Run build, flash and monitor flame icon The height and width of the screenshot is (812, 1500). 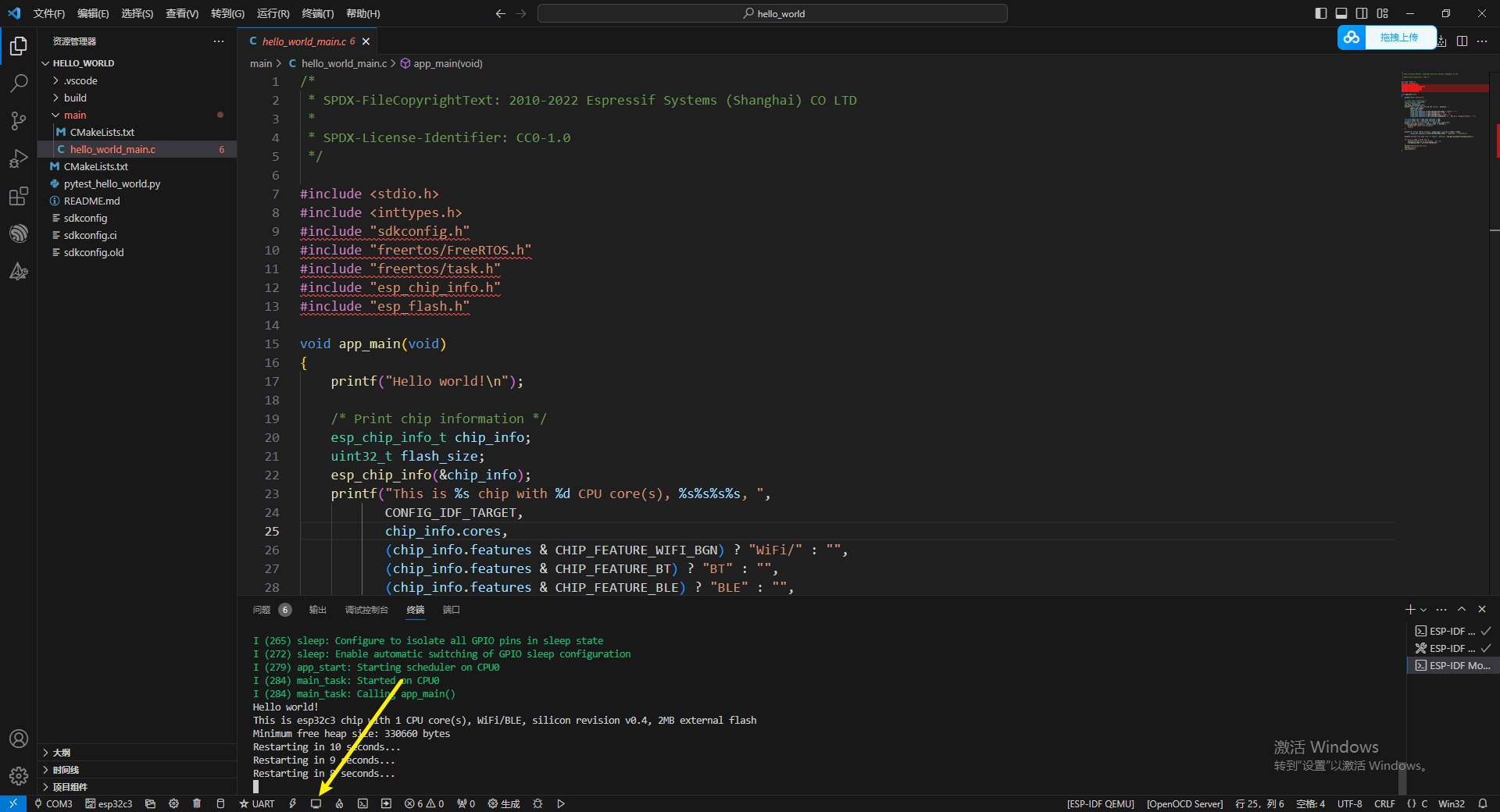point(339,803)
